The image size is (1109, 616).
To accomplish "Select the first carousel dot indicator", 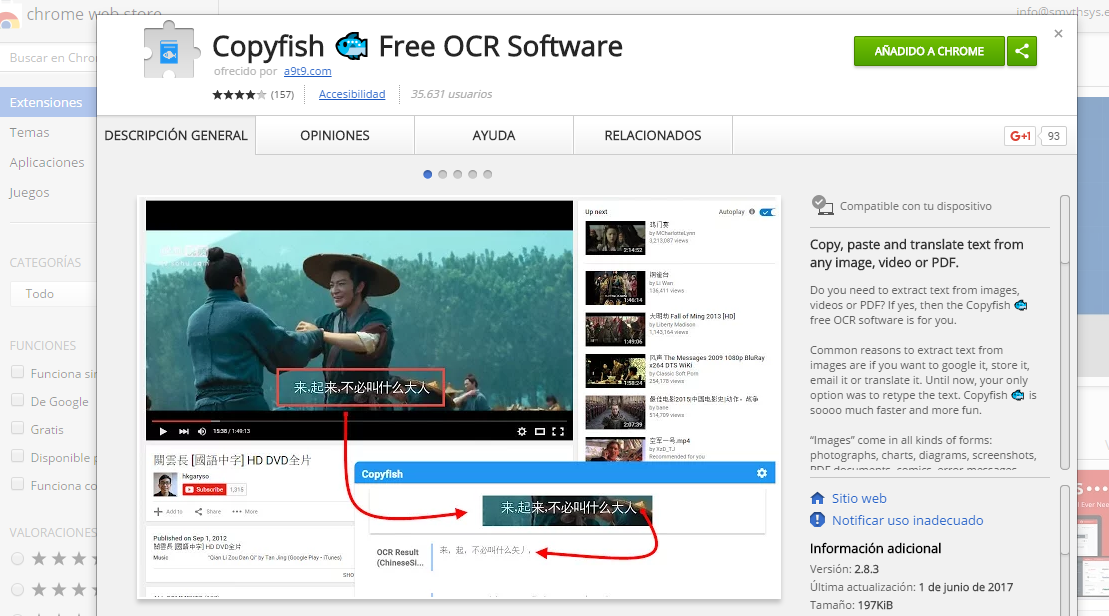I will point(428,174).
